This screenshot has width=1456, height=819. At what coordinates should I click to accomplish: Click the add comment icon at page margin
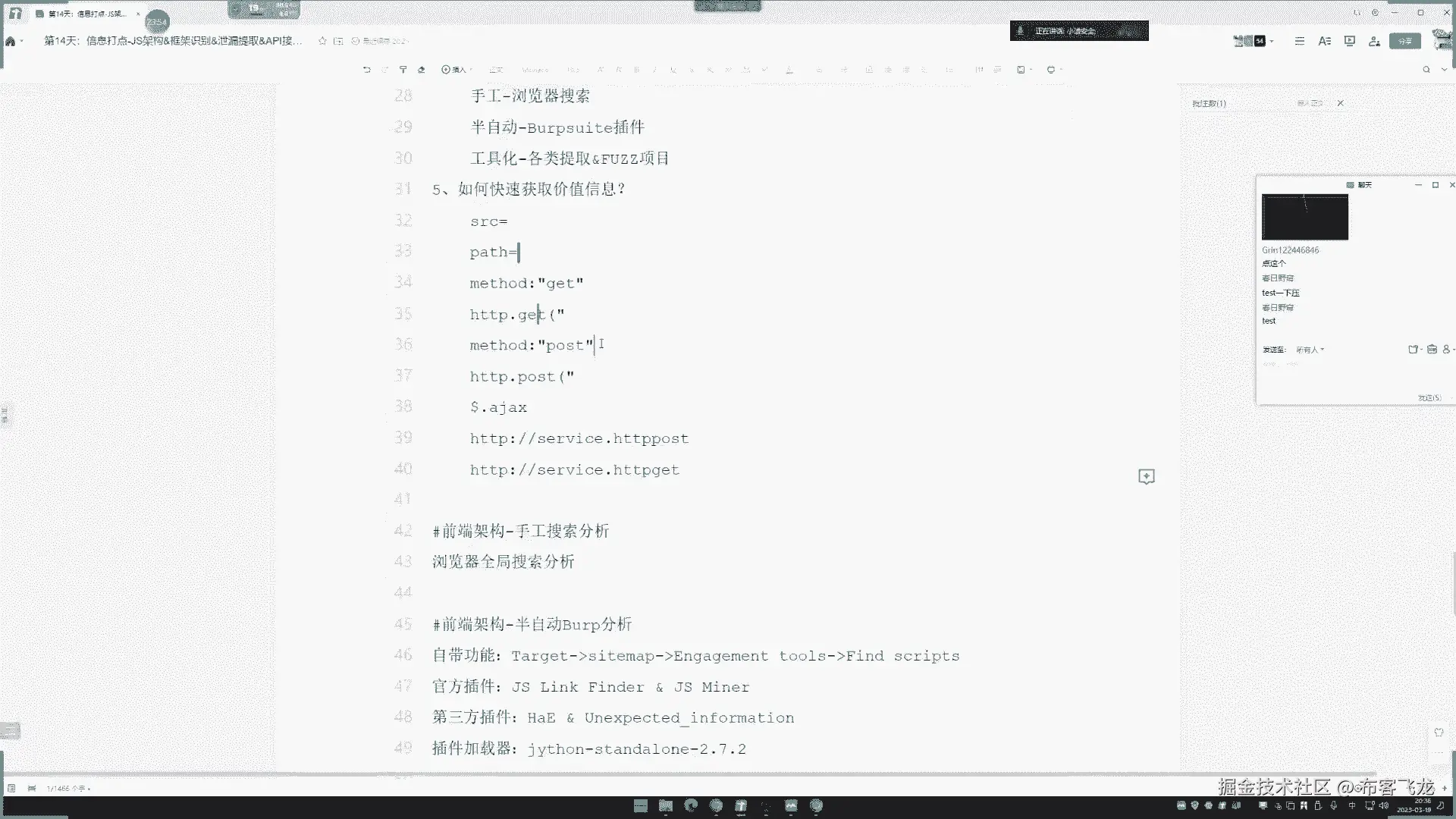1147,476
